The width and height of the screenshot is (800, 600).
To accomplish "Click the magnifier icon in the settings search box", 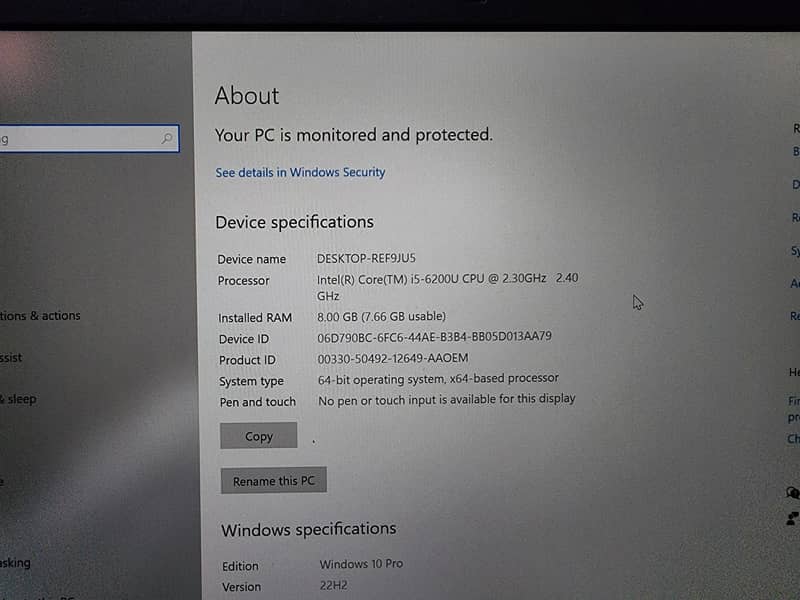I will [167, 139].
